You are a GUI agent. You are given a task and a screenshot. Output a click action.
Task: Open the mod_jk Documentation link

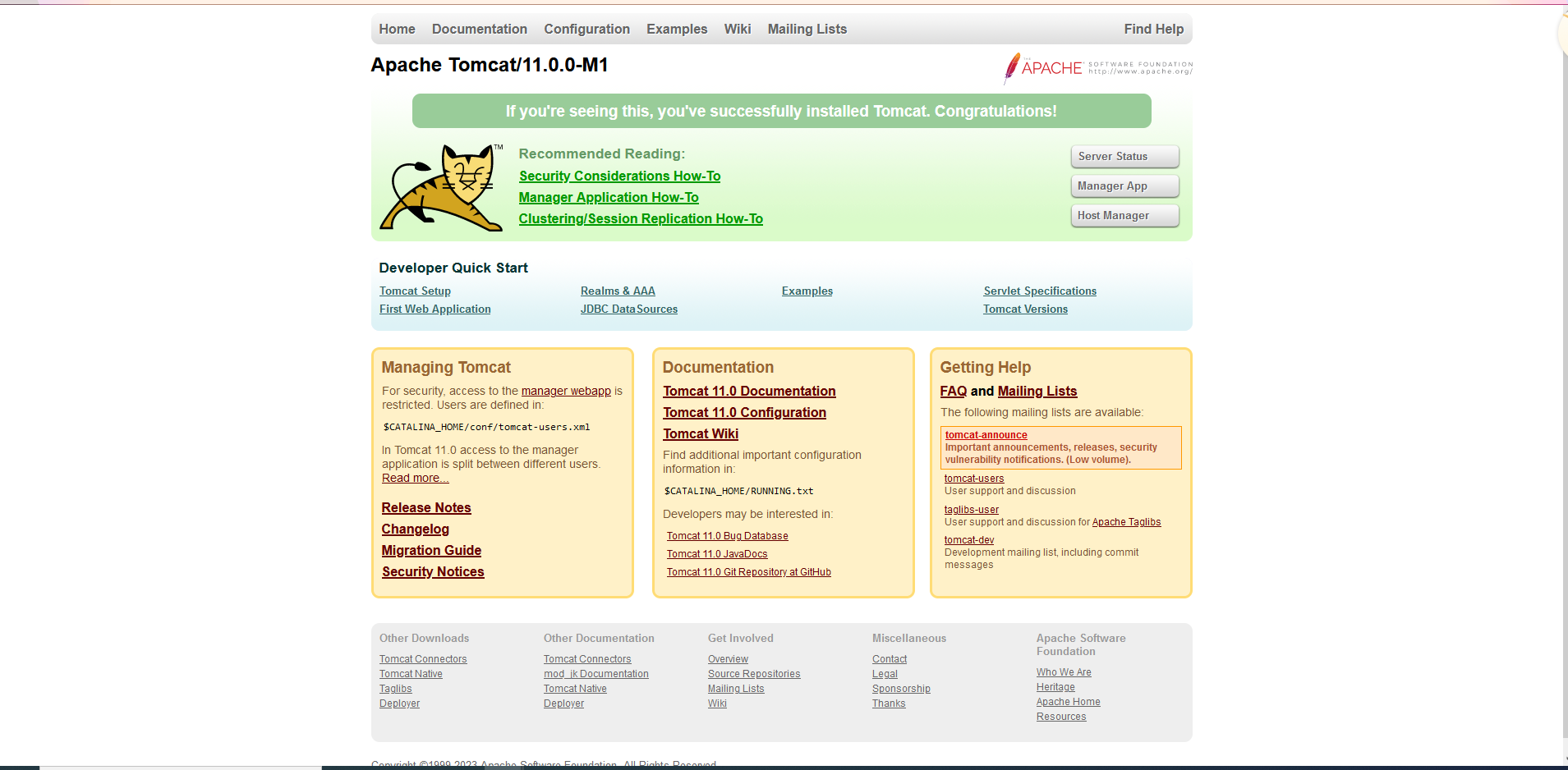tap(596, 674)
